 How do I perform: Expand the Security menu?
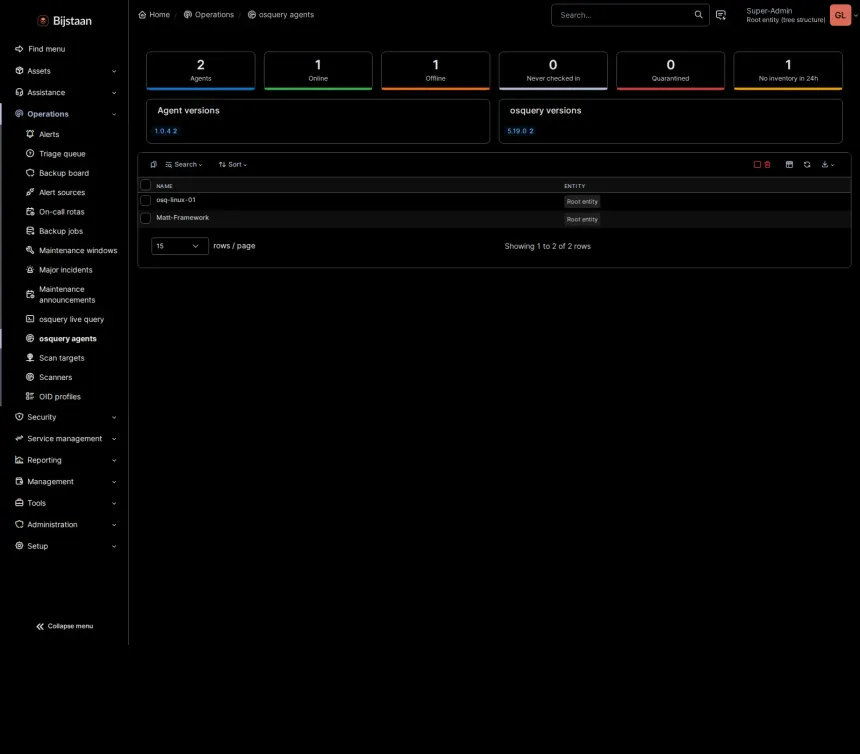65,417
